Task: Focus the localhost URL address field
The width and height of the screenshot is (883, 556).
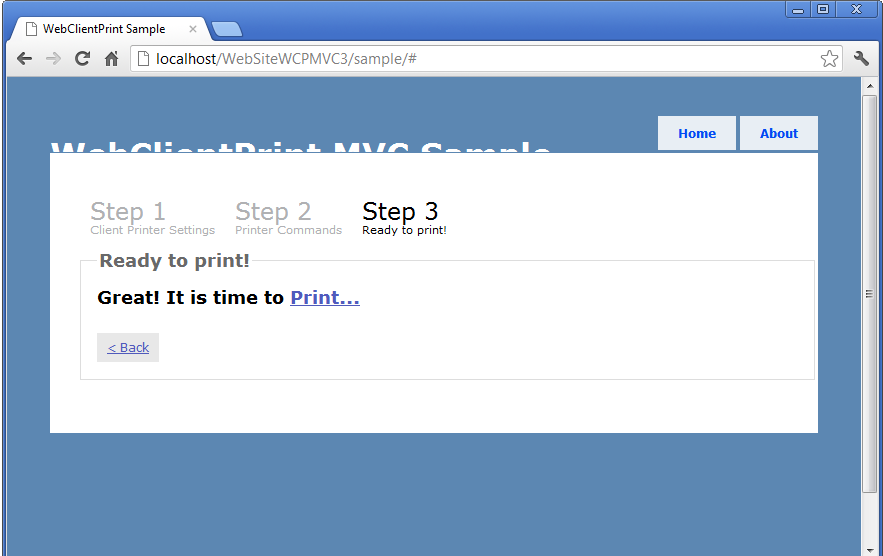Action: point(486,59)
